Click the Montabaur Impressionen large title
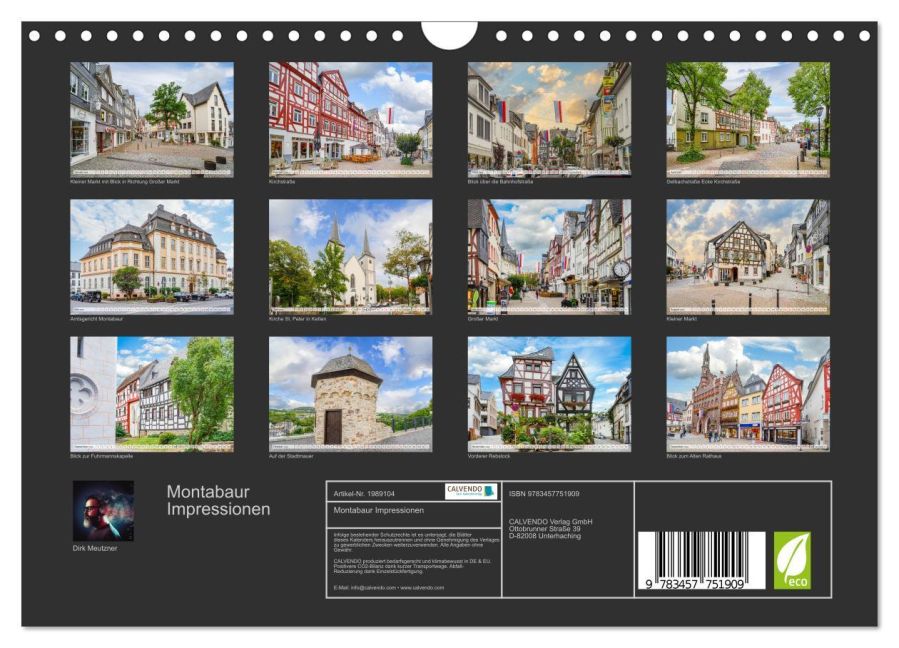 pyautogui.click(x=218, y=500)
